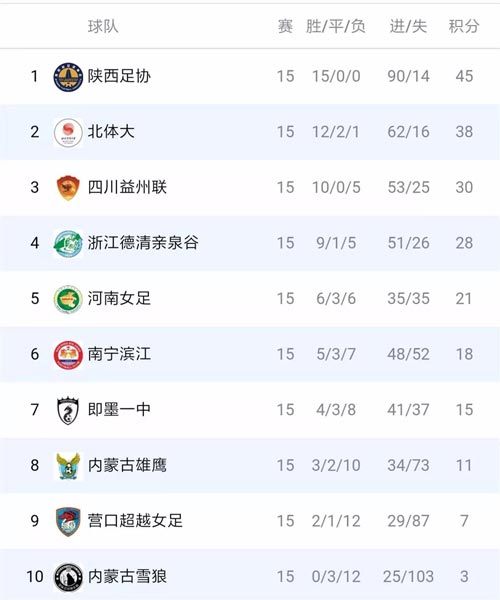Screen dimensions: 500x600
Task: Click the 浙江德清亲泉谷 team emblem
Action: coord(68,244)
